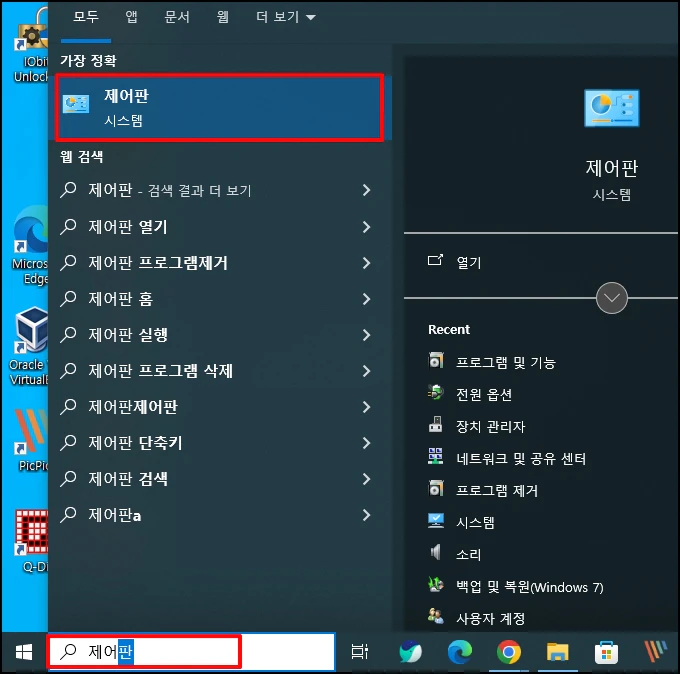Open the PicPick desktop shortcut
The image size is (680, 674).
point(32,440)
